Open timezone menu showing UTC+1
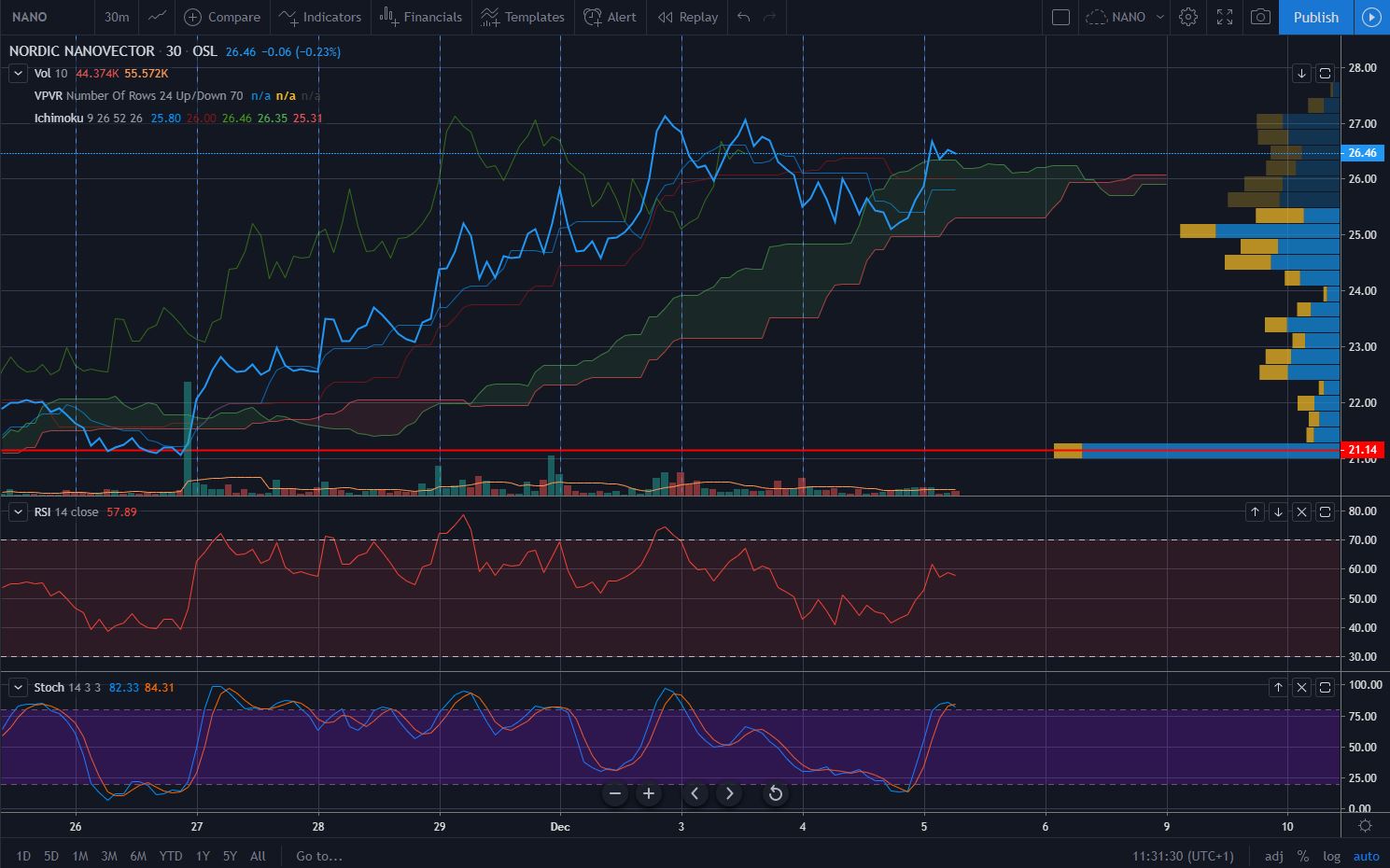This screenshot has width=1390, height=868. 1183,856
